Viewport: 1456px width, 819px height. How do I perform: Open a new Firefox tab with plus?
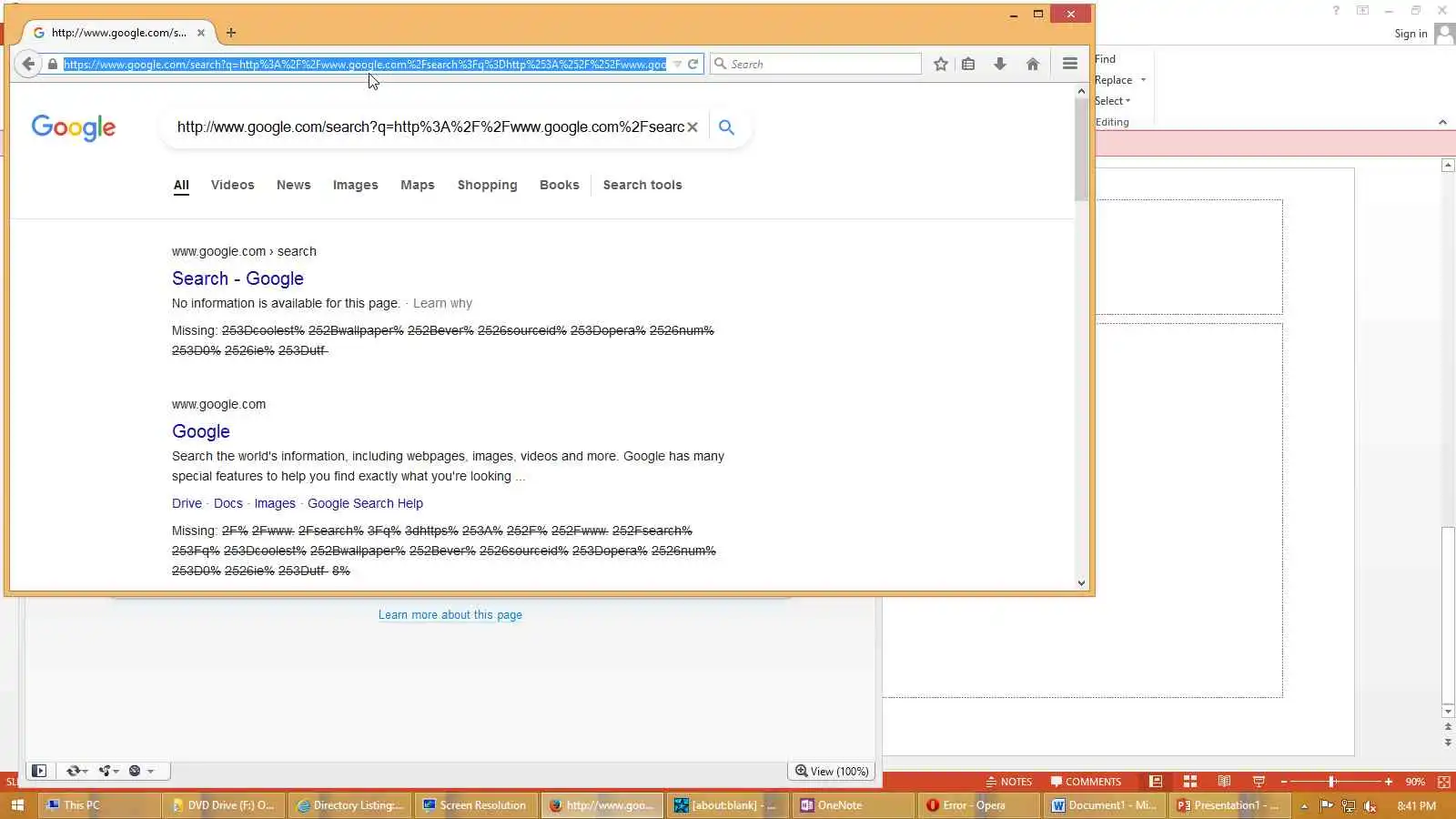[x=231, y=33]
